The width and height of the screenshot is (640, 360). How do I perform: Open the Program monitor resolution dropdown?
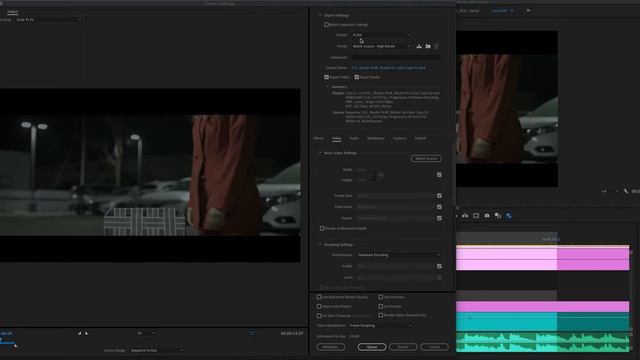pyautogui.click(x=609, y=191)
